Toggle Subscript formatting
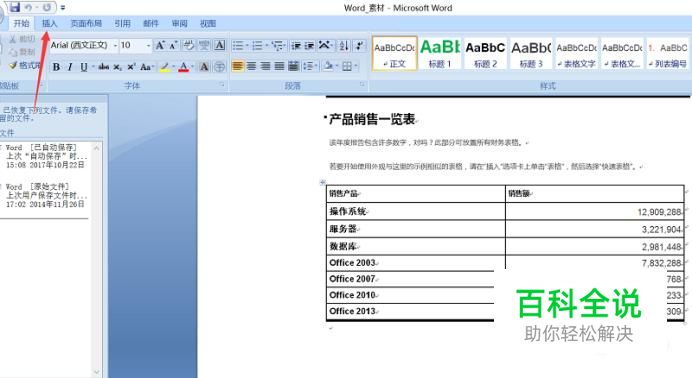 point(117,67)
